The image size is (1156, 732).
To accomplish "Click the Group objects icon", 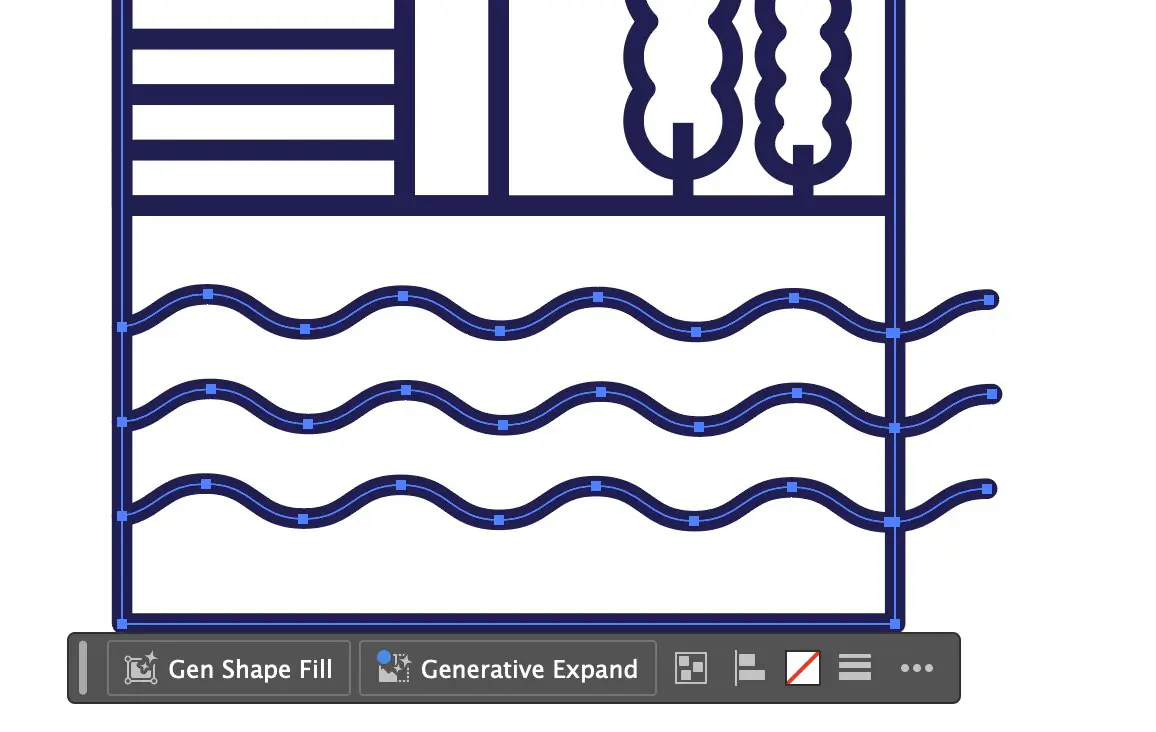I will [x=690, y=668].
